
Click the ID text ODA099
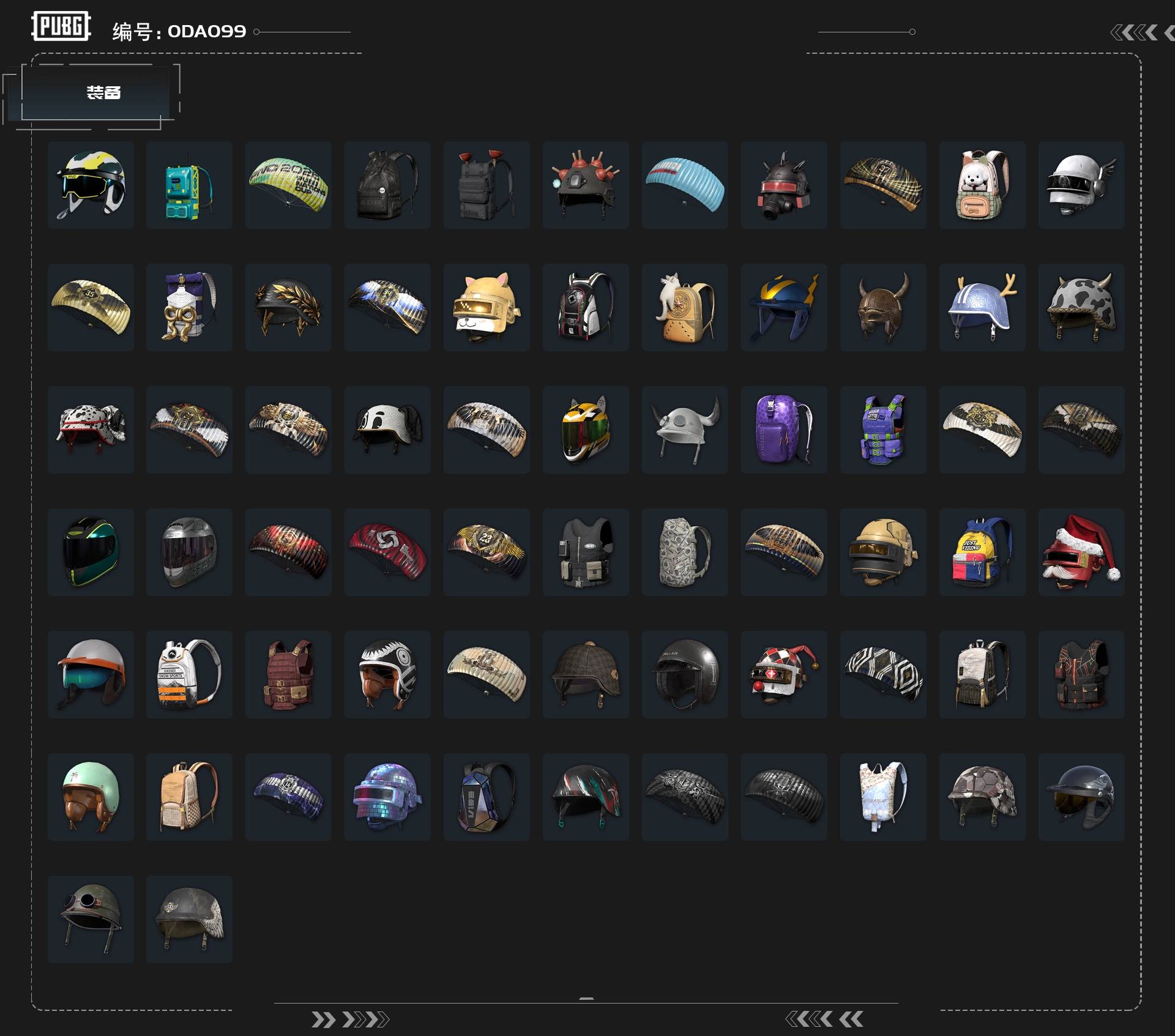pyautogui.click(x=207, y=31)
